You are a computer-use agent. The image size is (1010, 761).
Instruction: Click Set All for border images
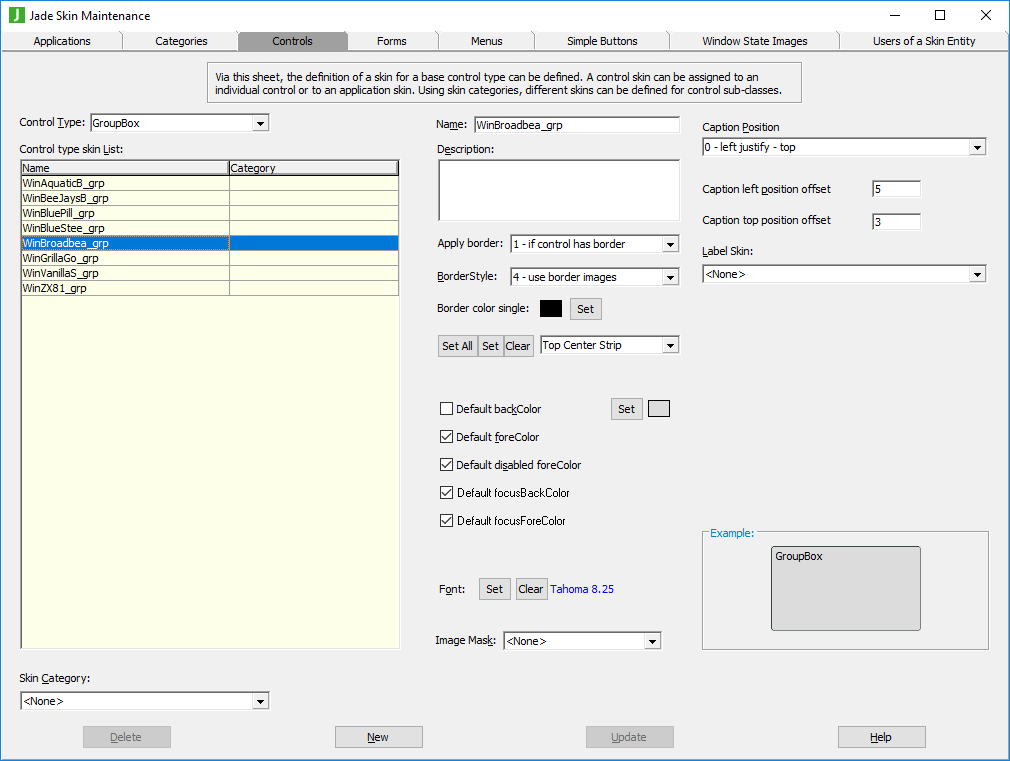[x=457, y=346]
